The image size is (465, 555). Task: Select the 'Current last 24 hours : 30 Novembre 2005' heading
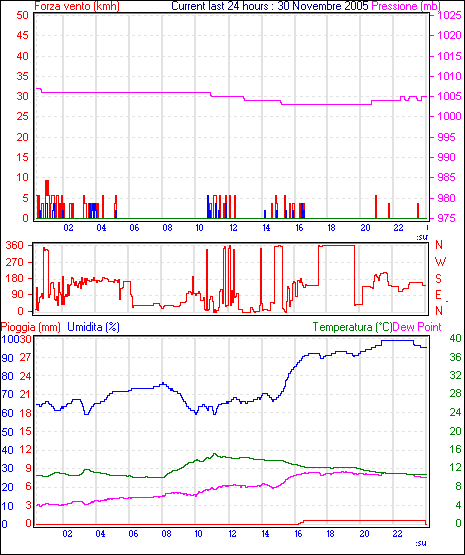pyautogui.click(x=270, y=6)
